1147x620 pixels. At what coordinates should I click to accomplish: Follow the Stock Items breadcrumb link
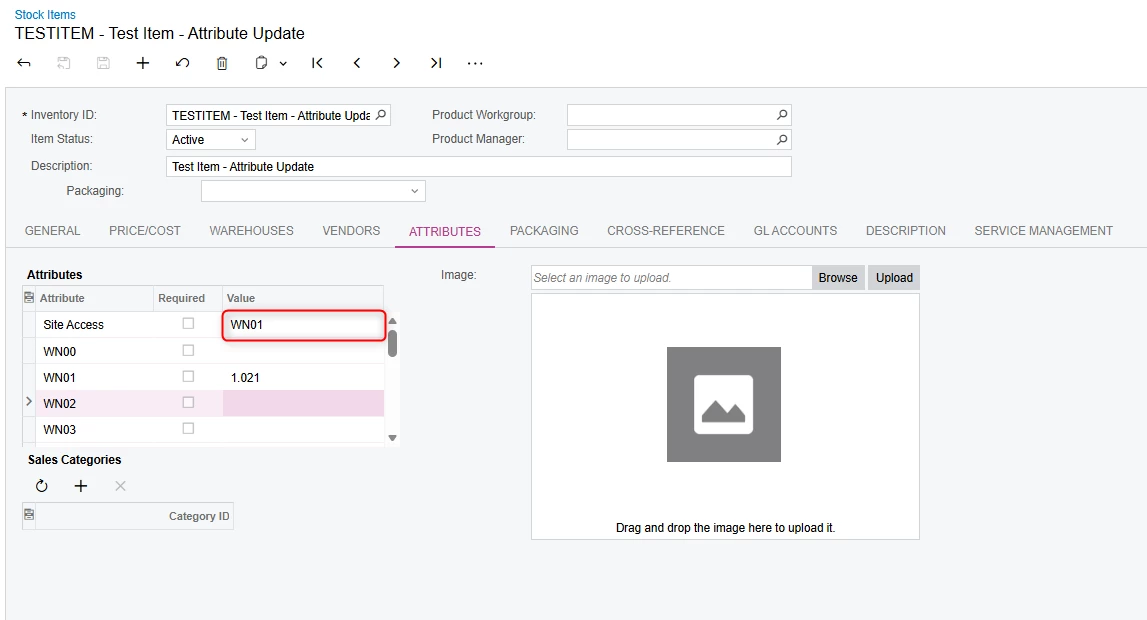45,15
